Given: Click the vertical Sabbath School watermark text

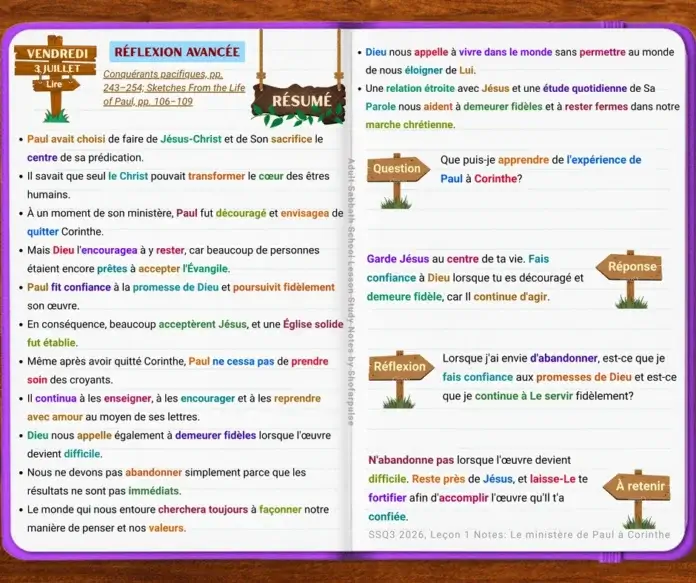Looking at the screenshot, I should pos(350,292).
